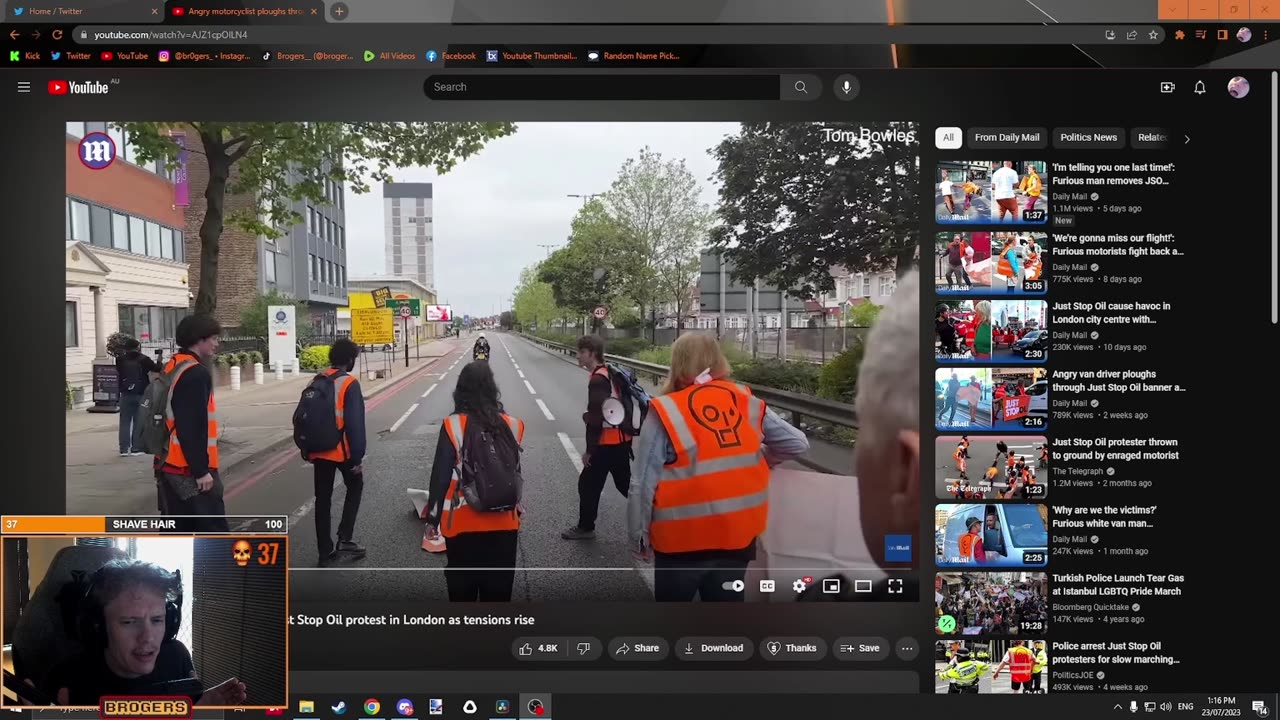Open File Explorer from the taskbar

(x=306, y=707)
